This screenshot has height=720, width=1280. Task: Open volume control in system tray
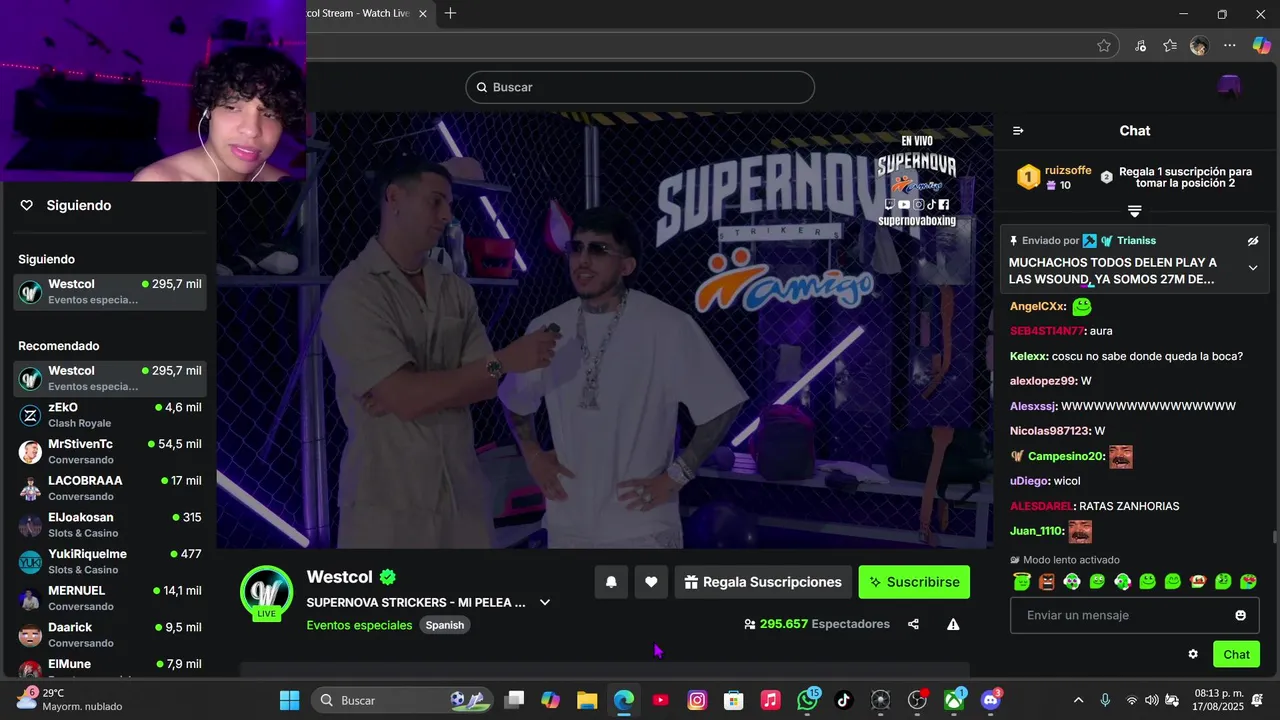pyautogui.click(x=1152, y=700)
